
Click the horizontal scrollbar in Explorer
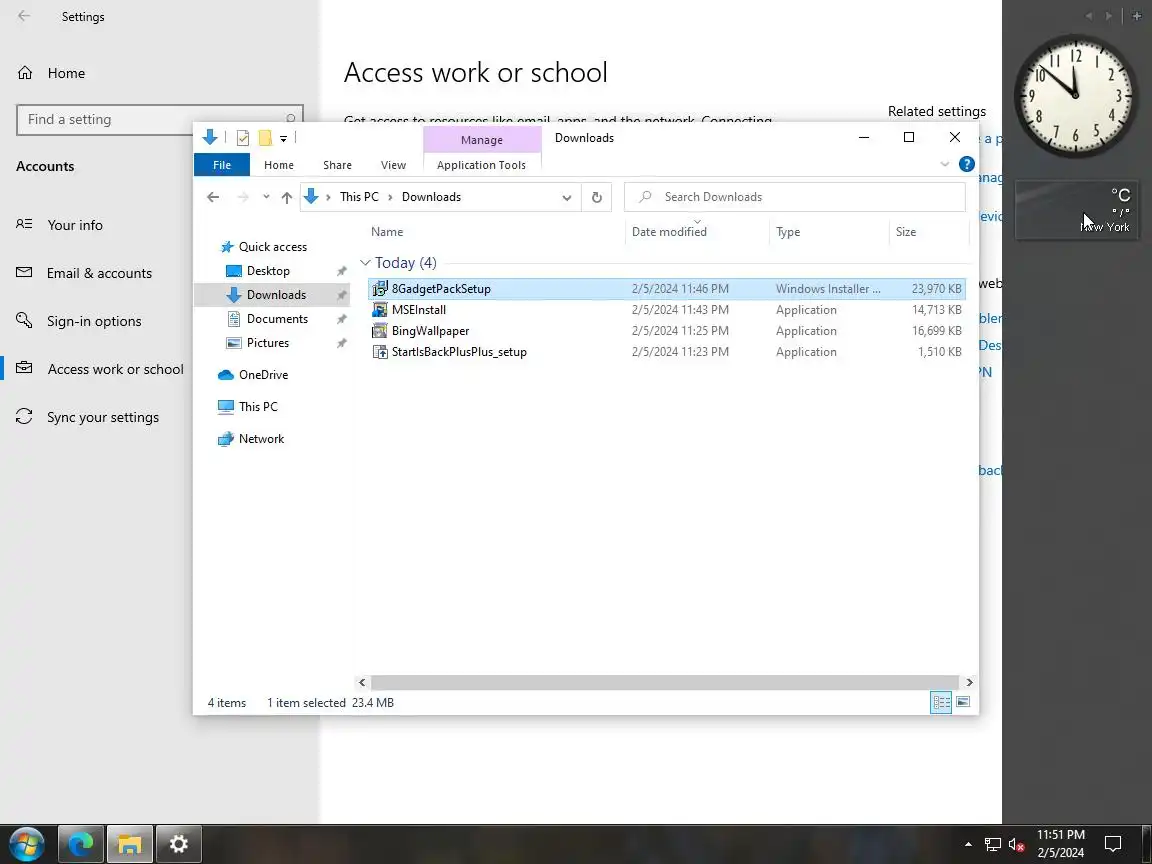point(665,683)
